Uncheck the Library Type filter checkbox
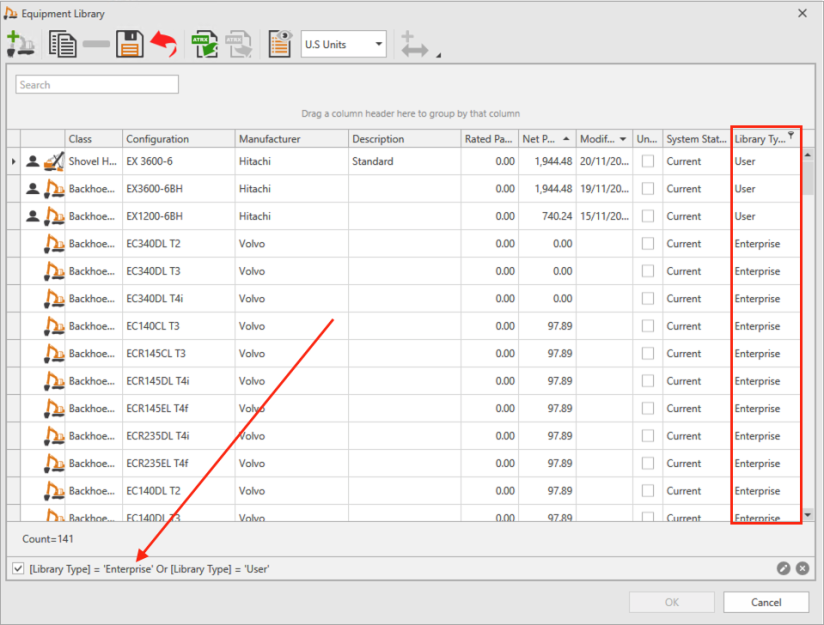Screen dimensions: 824x625 point(18,568)
